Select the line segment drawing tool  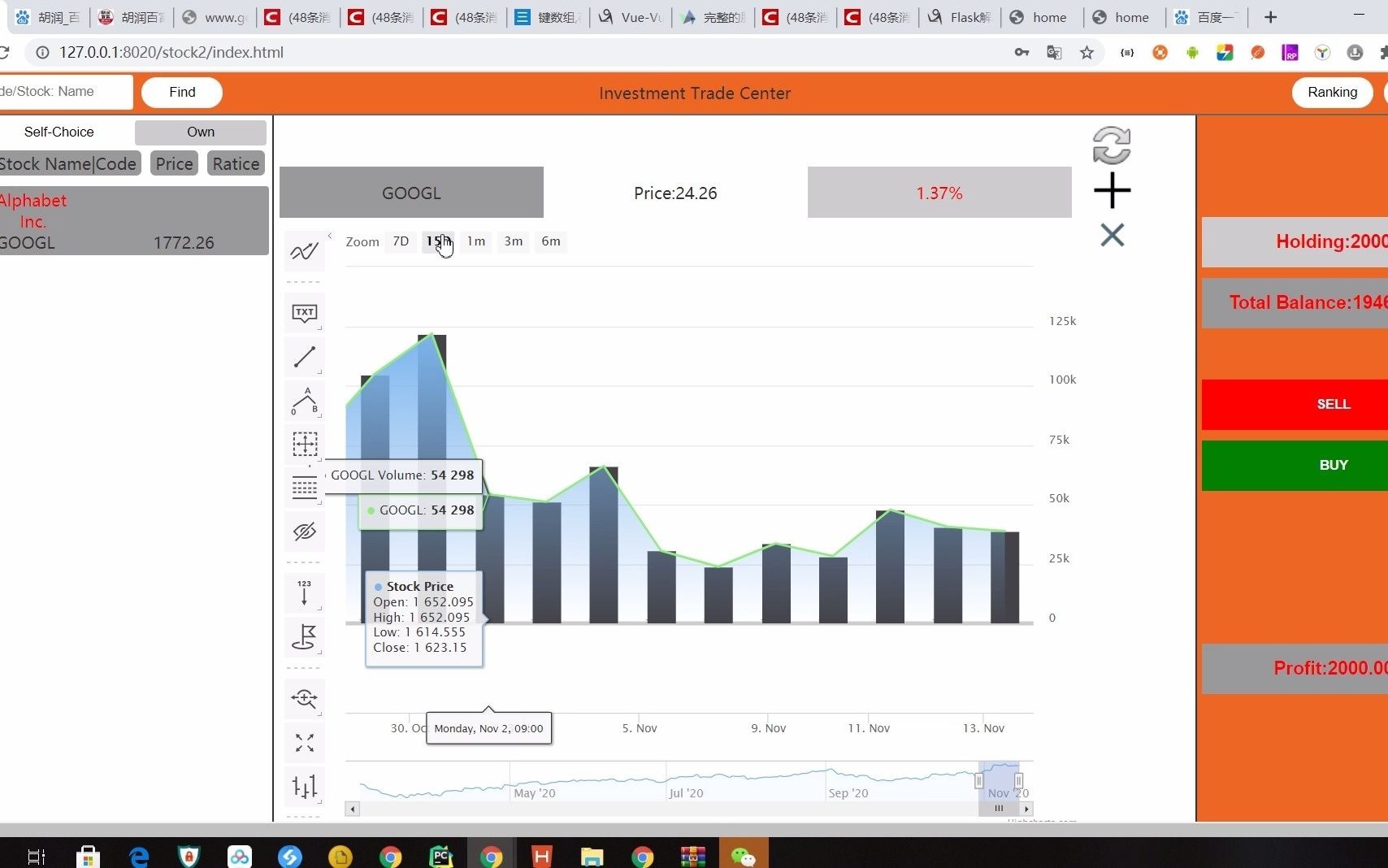(304, 357)
